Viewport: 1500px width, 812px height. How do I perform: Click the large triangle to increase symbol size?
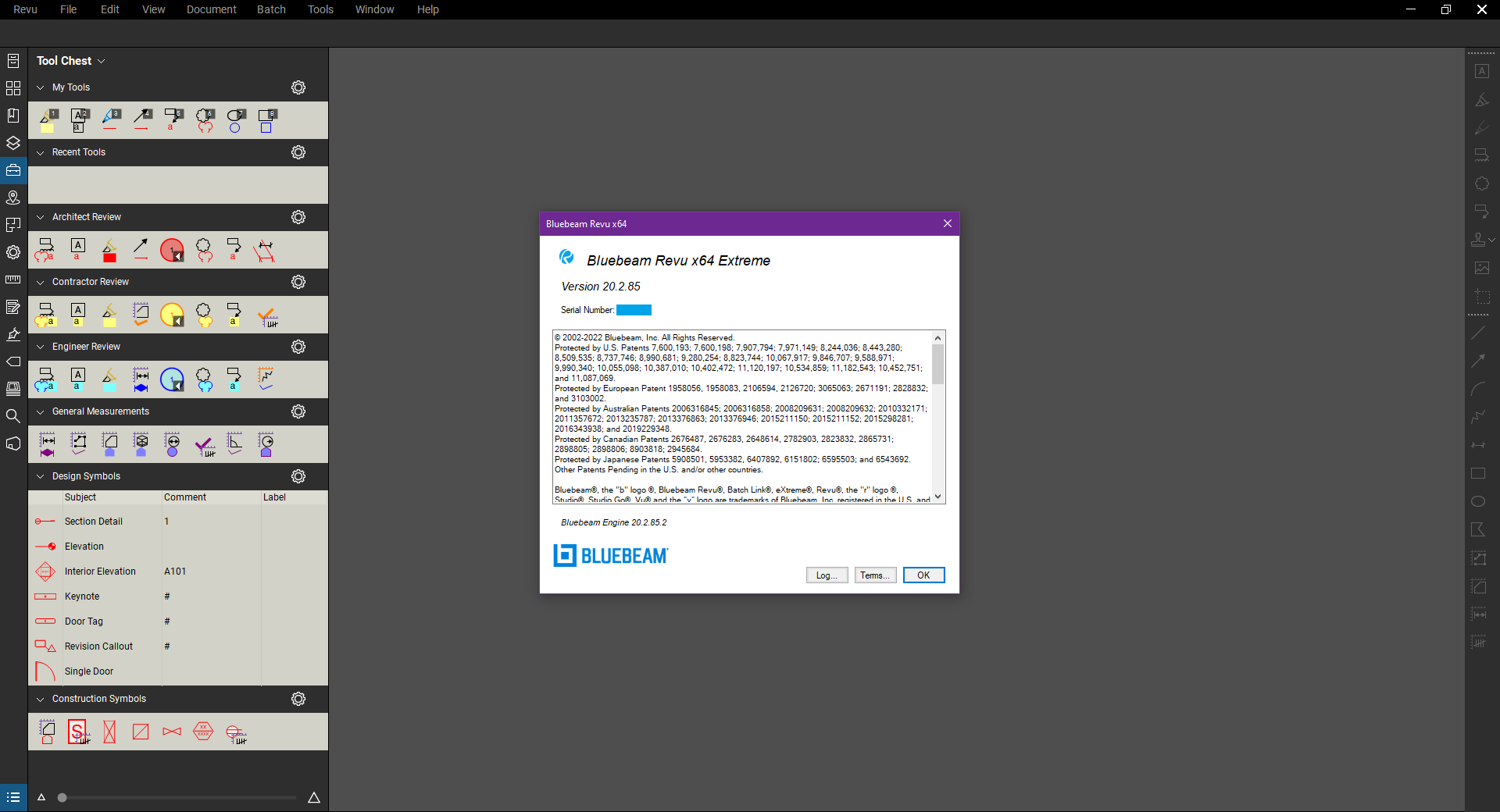(x=314, y=797)
